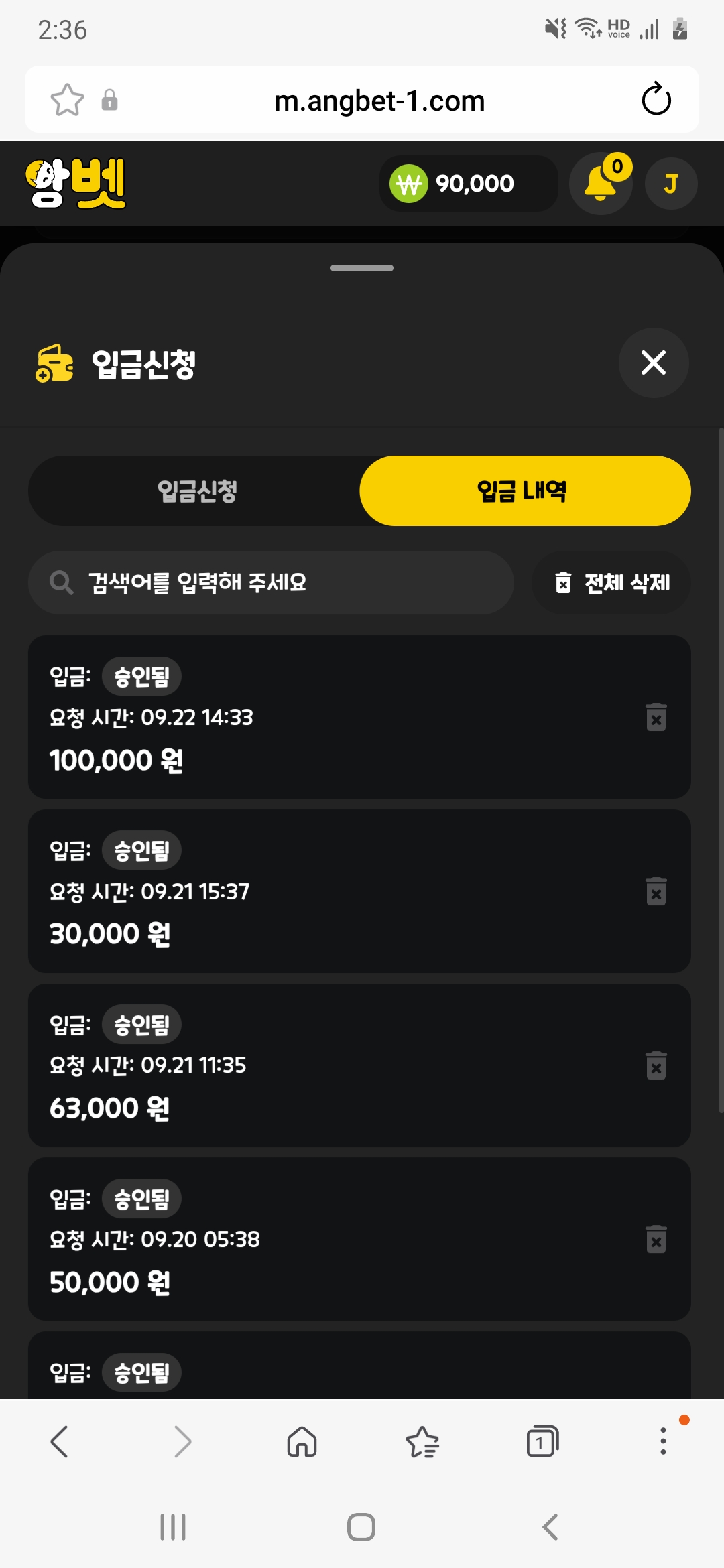Open the browser bookmarks list icon

pos(422,1441)
